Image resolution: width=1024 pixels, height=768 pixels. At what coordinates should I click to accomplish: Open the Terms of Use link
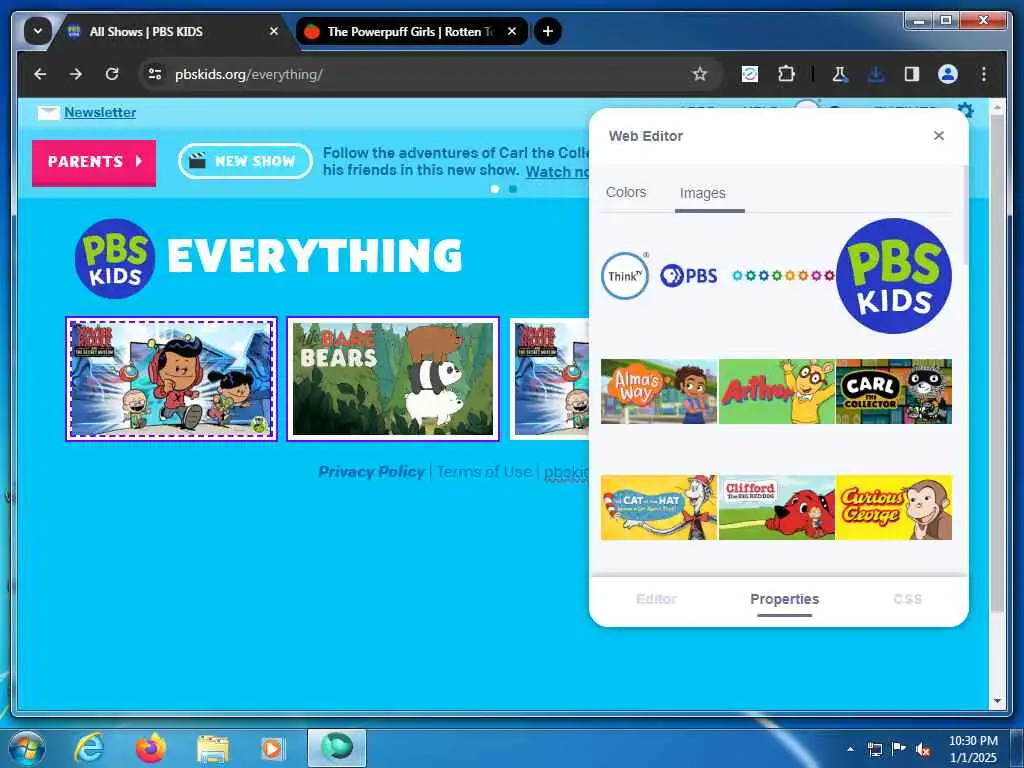tap(484, 472)
